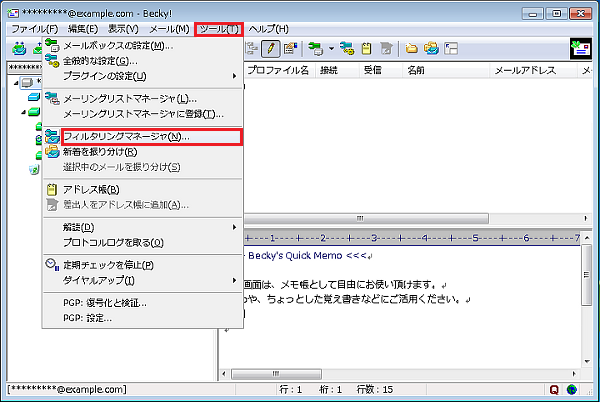Click right arrow of list horizontal scrollbar
The height and width of the screenshot is (402, 600).
pos(585,218)
